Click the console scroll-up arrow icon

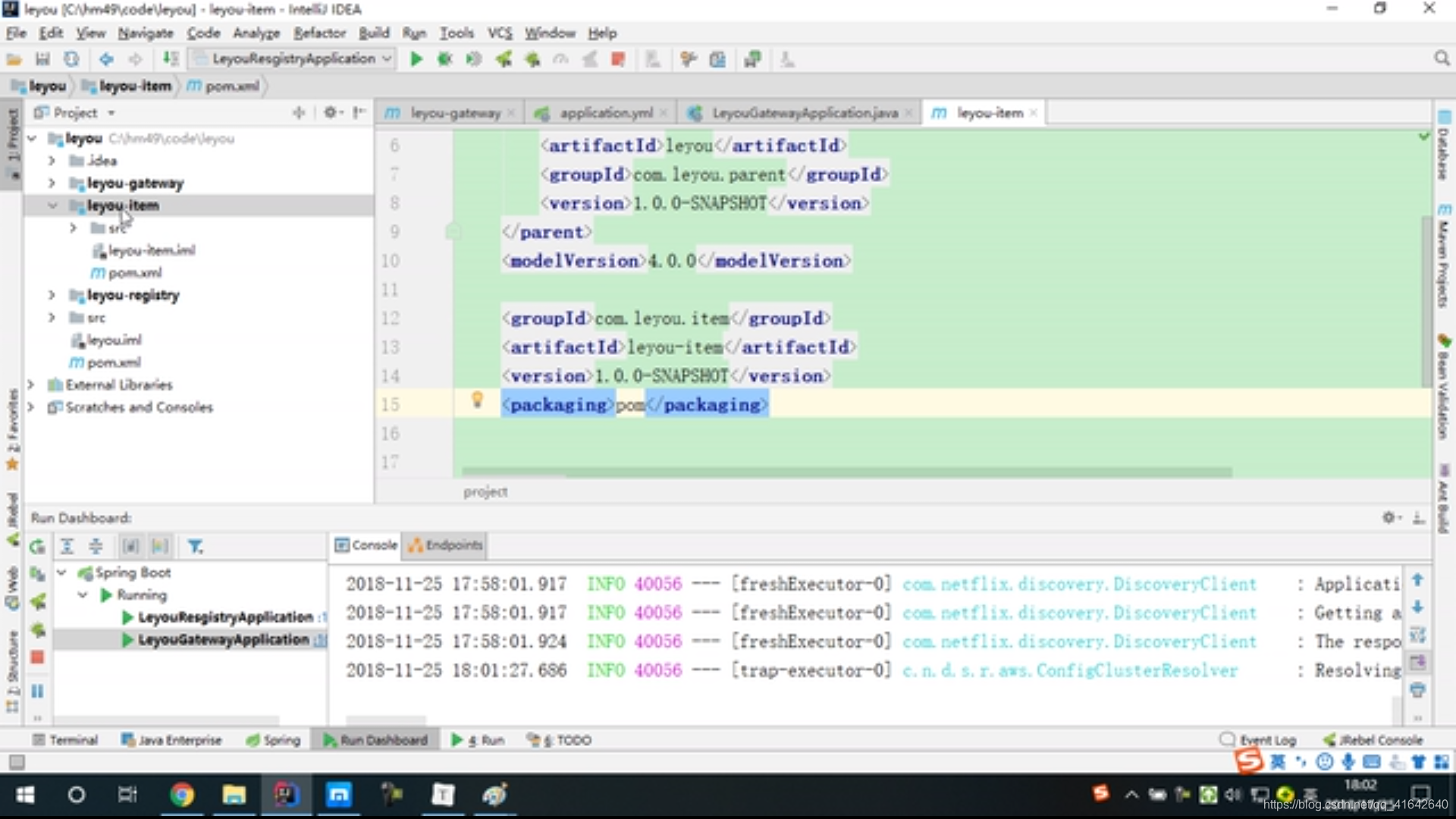coord(1417,580)
